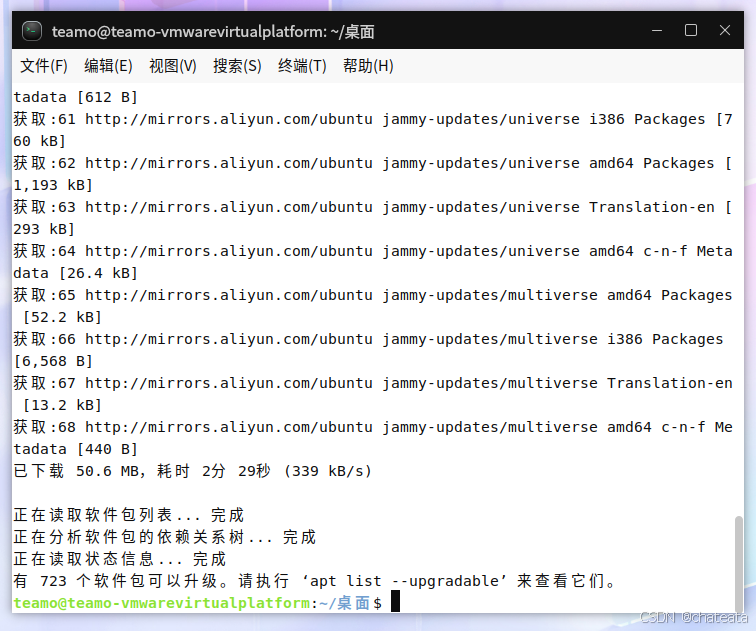Close the terminal window
The height and width of the screenshot is (631, 756).
[x=725, y=31]
